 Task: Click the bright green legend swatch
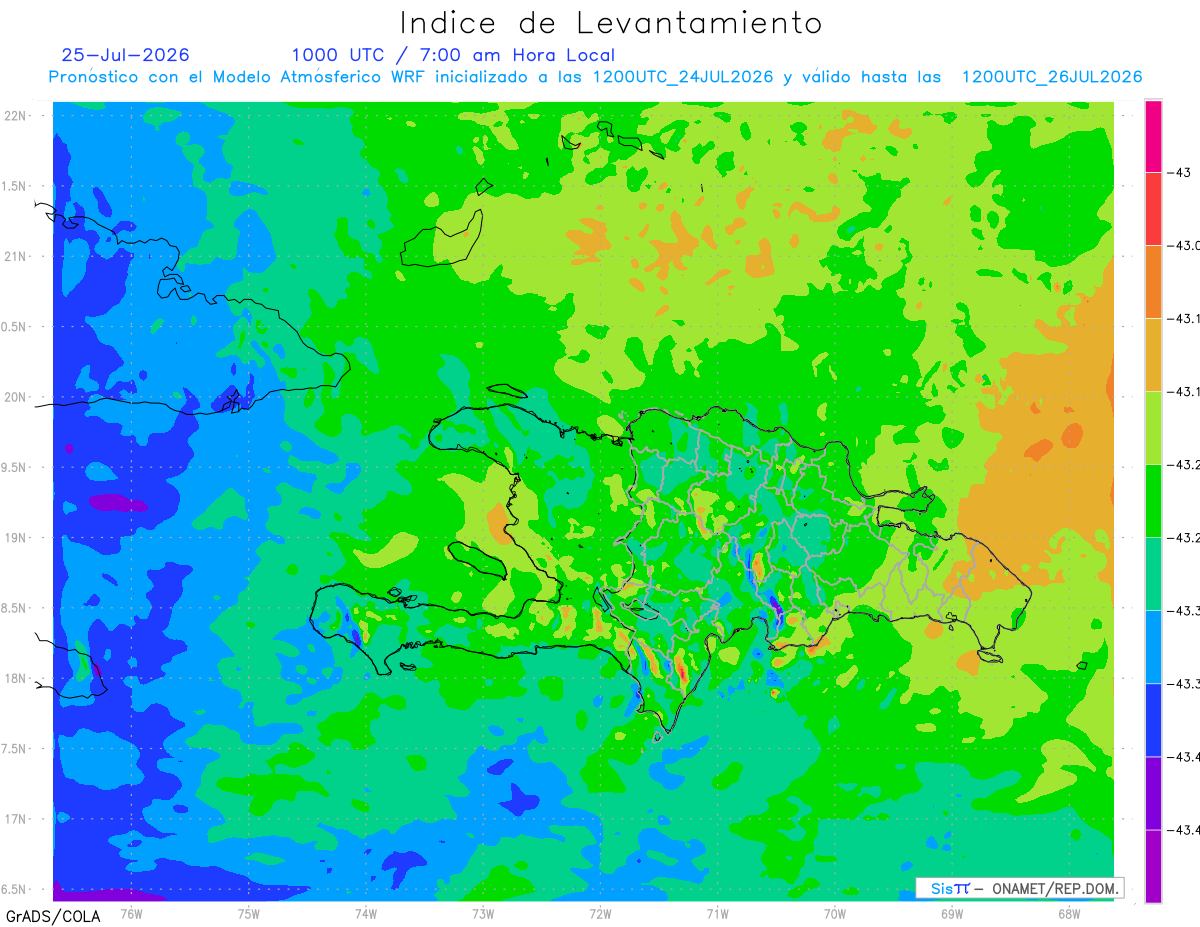click(x=1153, y=501)
